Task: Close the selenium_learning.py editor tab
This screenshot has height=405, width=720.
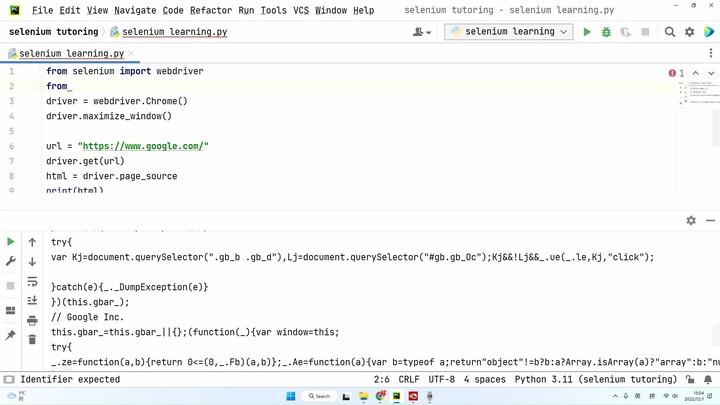Action: (x=131, y=54)
